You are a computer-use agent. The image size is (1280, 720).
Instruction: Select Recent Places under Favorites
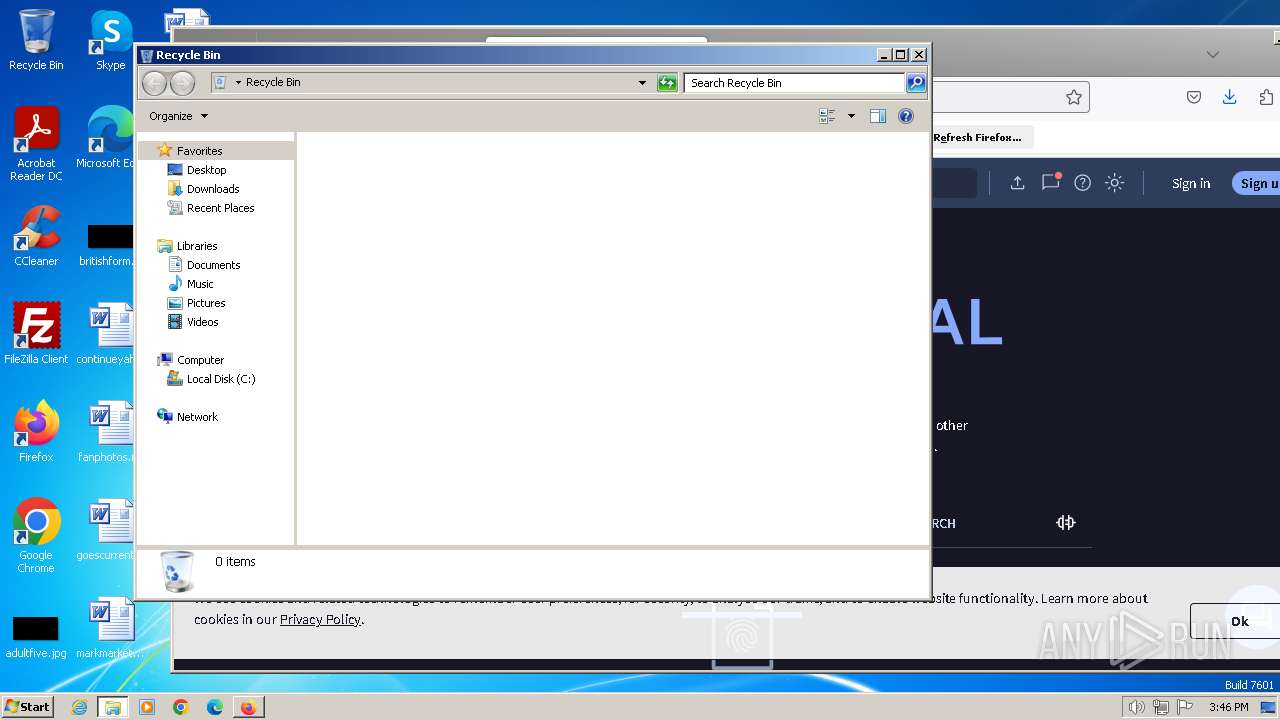[220, 208]
